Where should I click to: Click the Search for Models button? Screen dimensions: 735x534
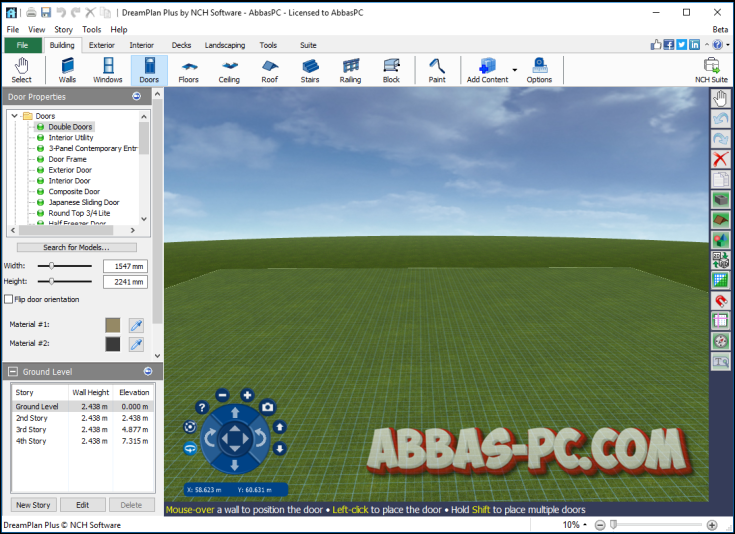(x=76, y=247)
